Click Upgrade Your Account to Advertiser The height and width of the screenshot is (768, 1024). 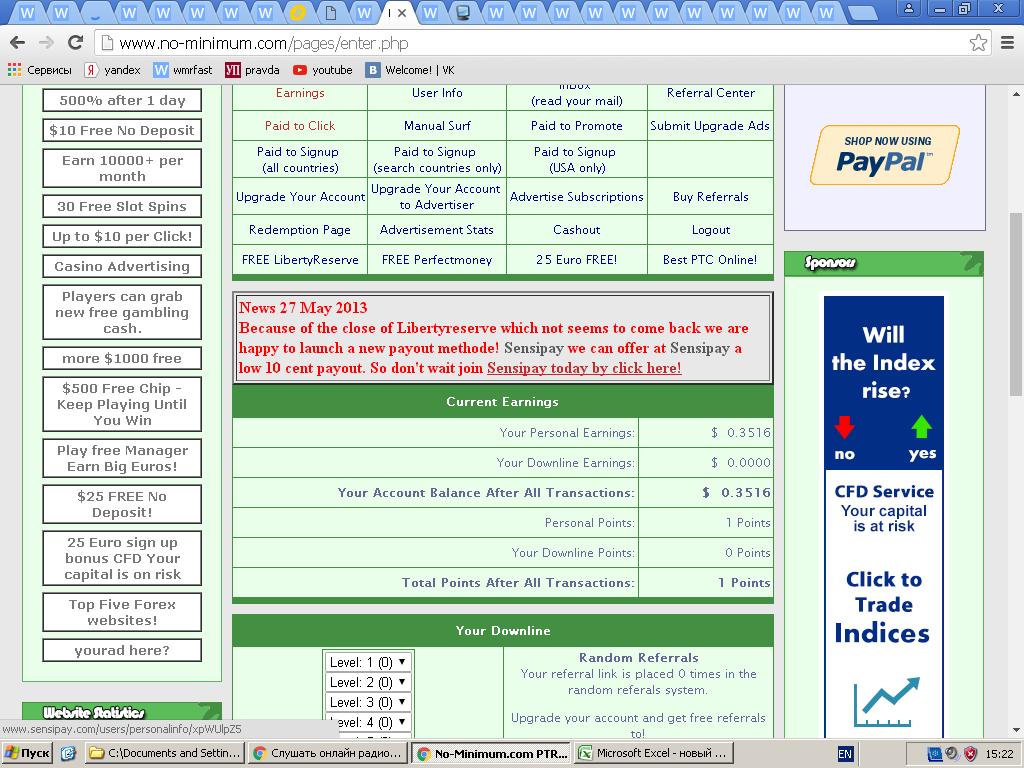tap(436, 197)
